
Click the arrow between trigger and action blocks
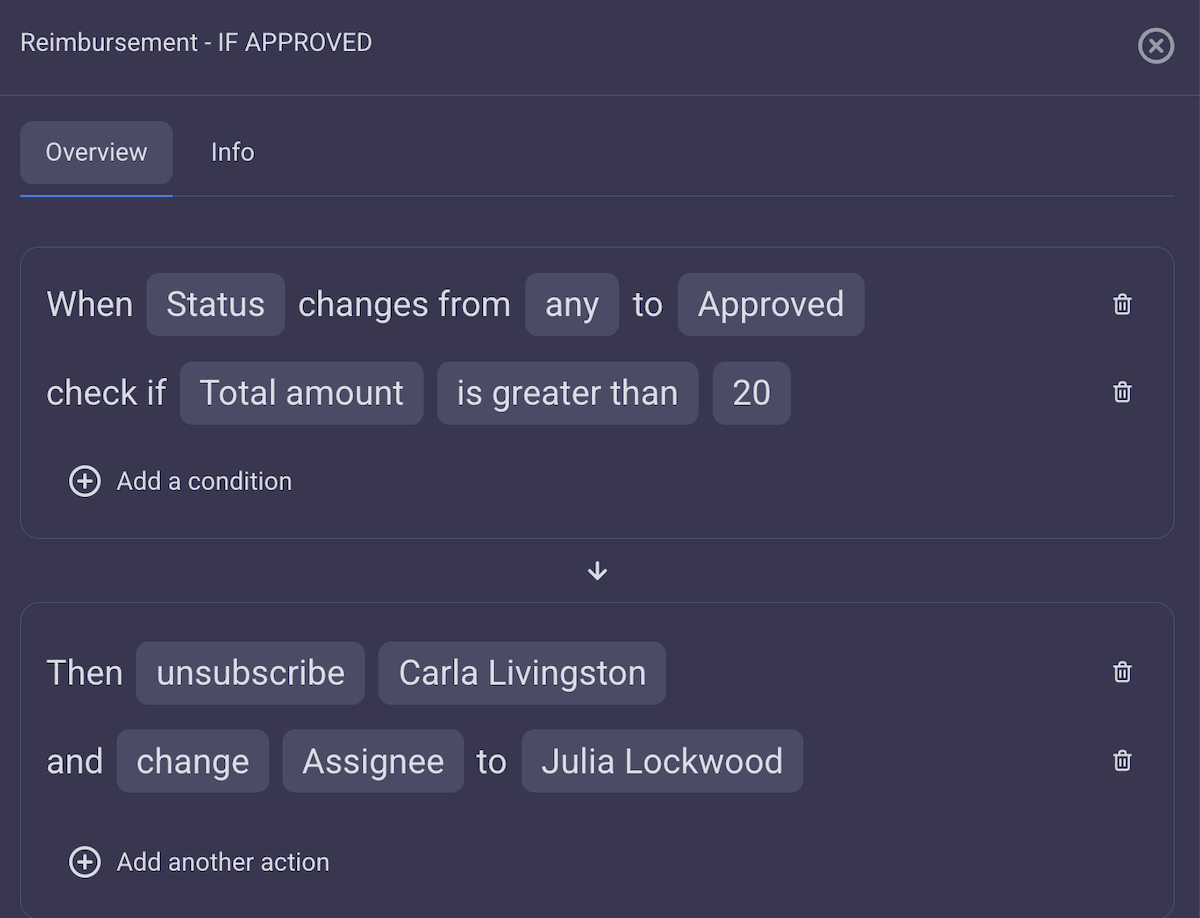coord(597,570)
